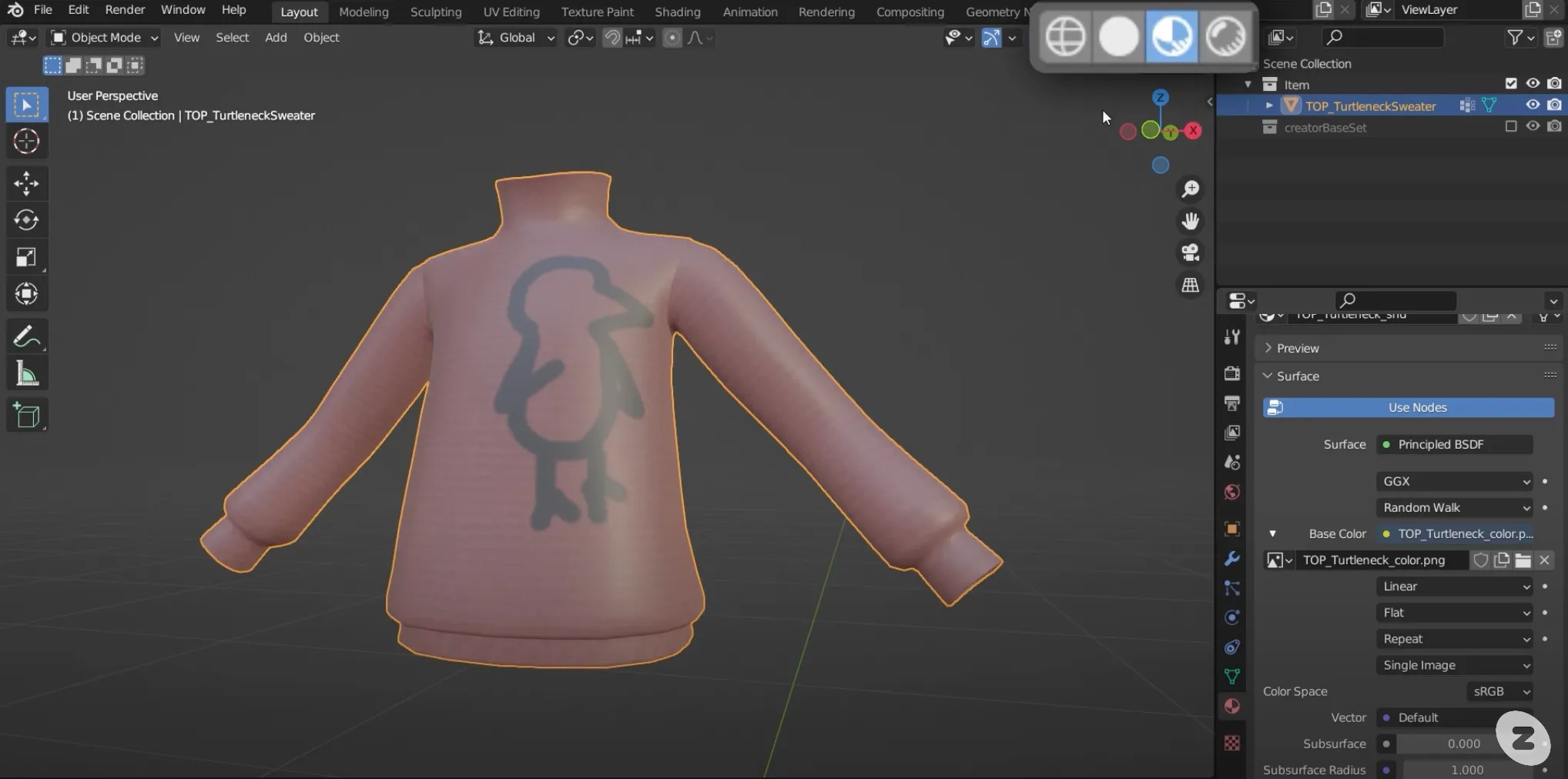Open the Object Mode dropdown

point(104,38)
